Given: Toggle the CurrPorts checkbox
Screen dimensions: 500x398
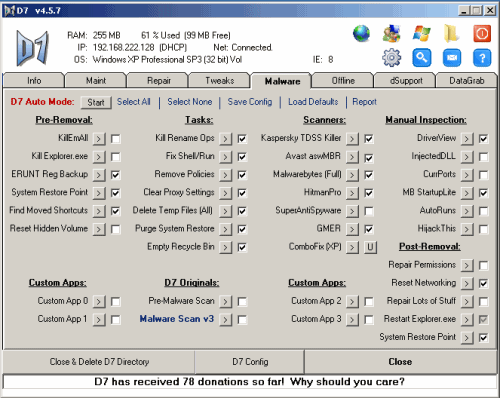Looking at the screenshot, I should click(x=483, y=175).
